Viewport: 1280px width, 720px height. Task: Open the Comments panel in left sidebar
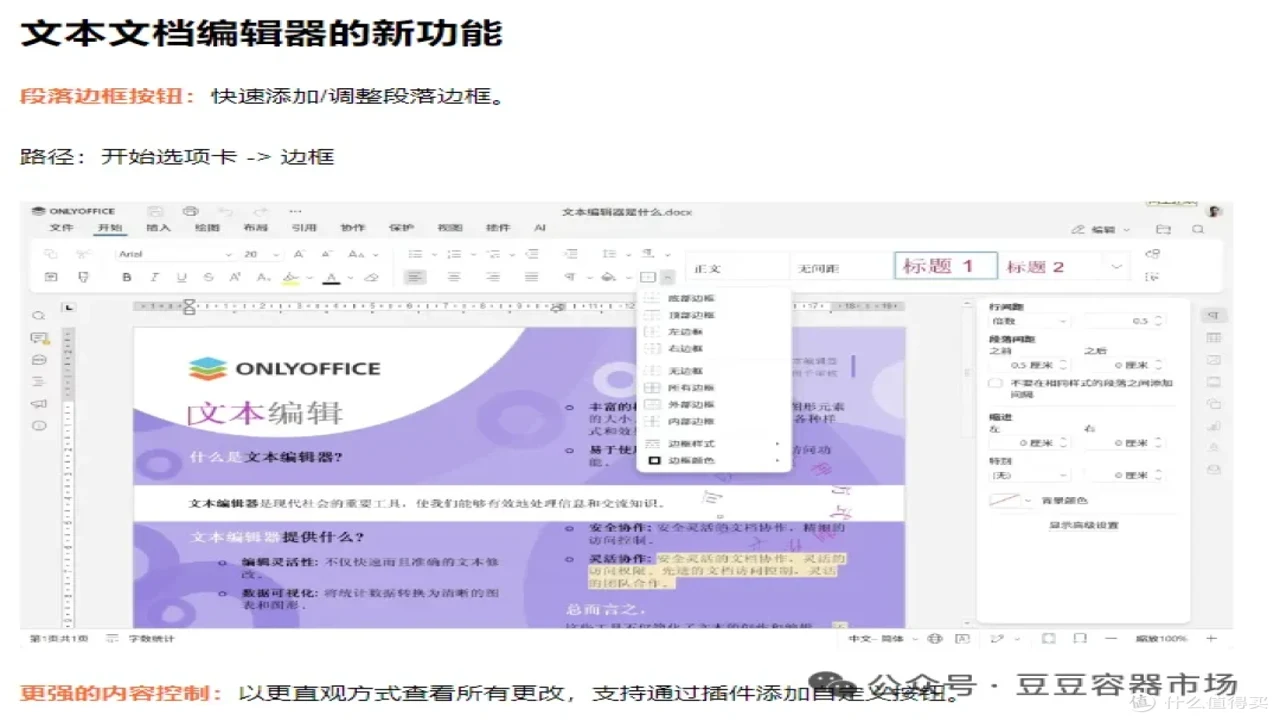click(39, 338)
